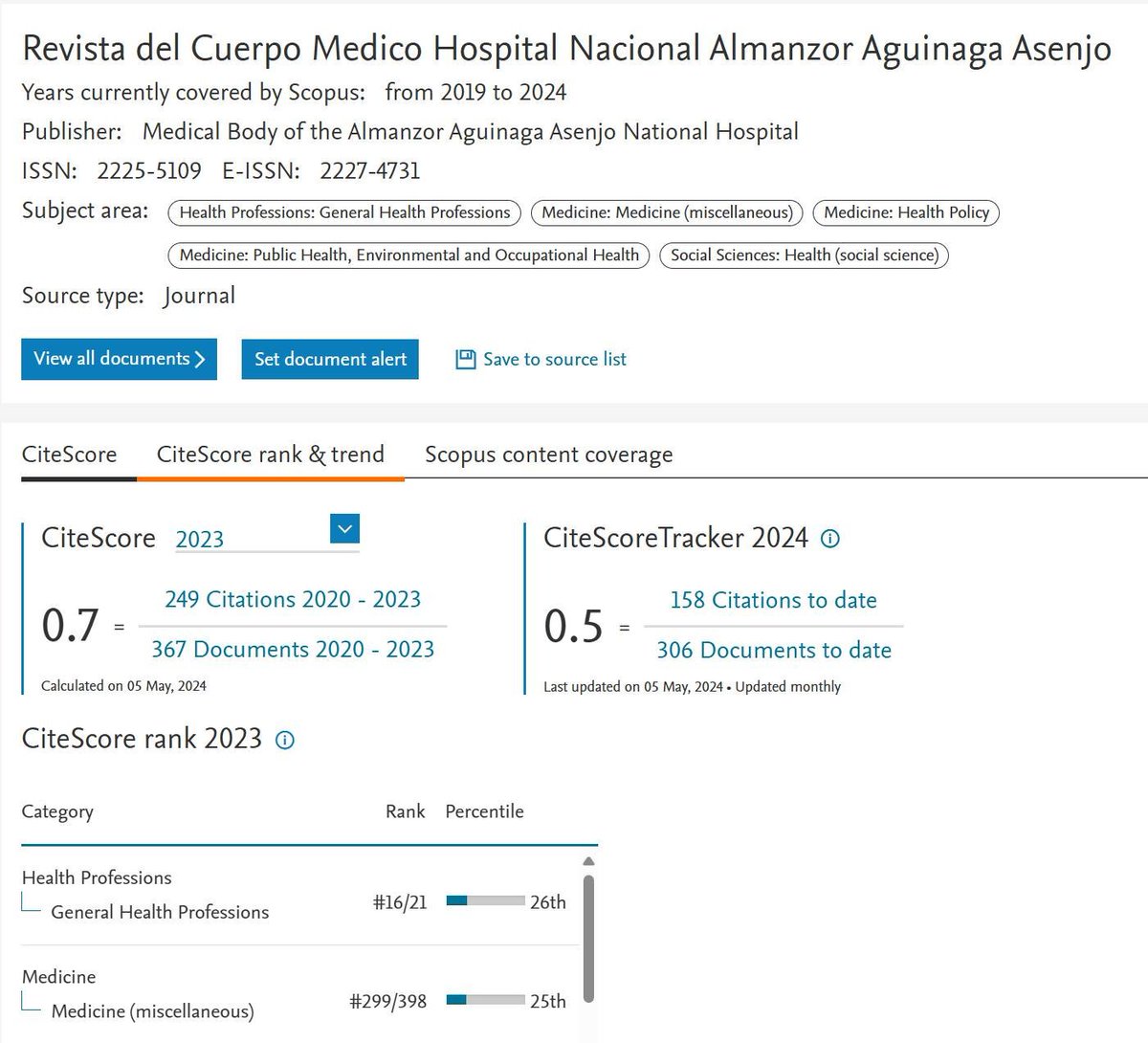Click the #16/21 rank value
The image size is (1148, 1043).
point(400,902)
